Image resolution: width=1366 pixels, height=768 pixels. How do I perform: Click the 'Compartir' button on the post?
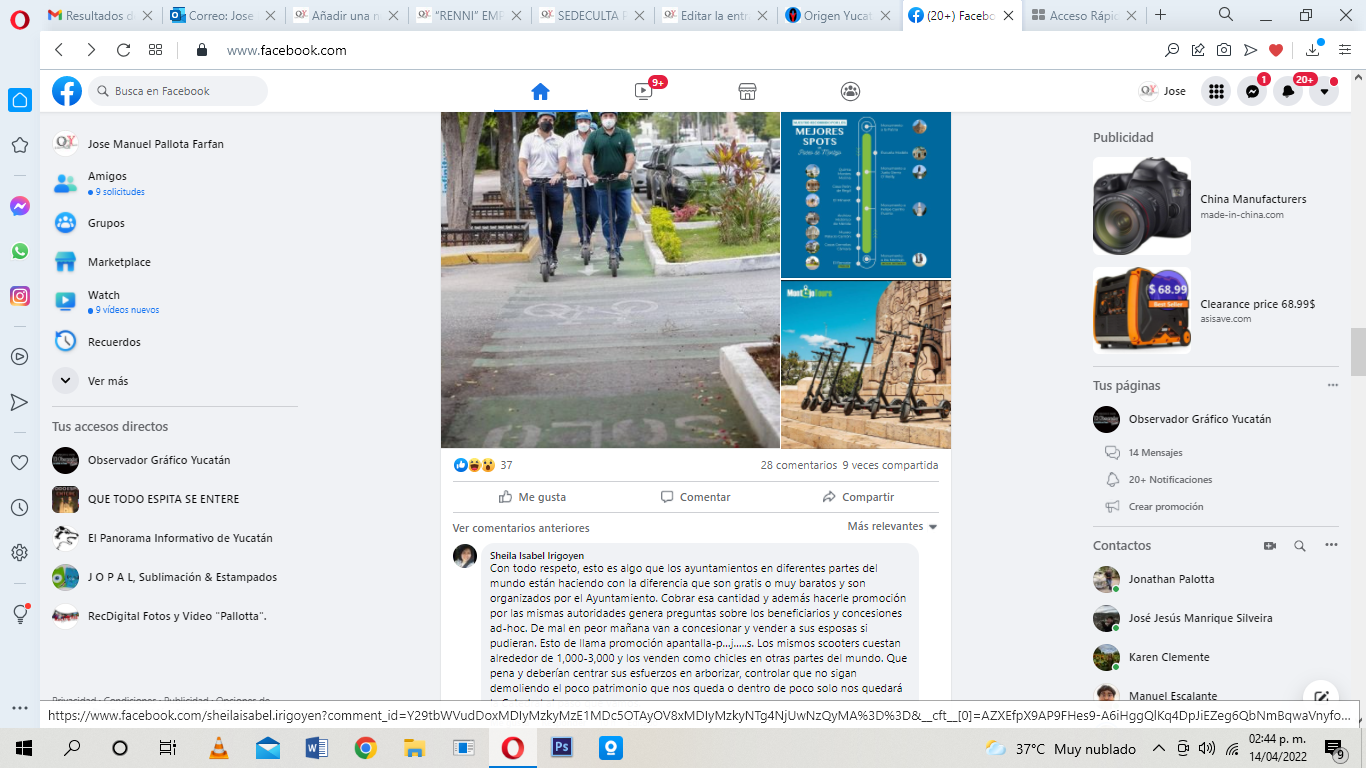pos(858,497)
